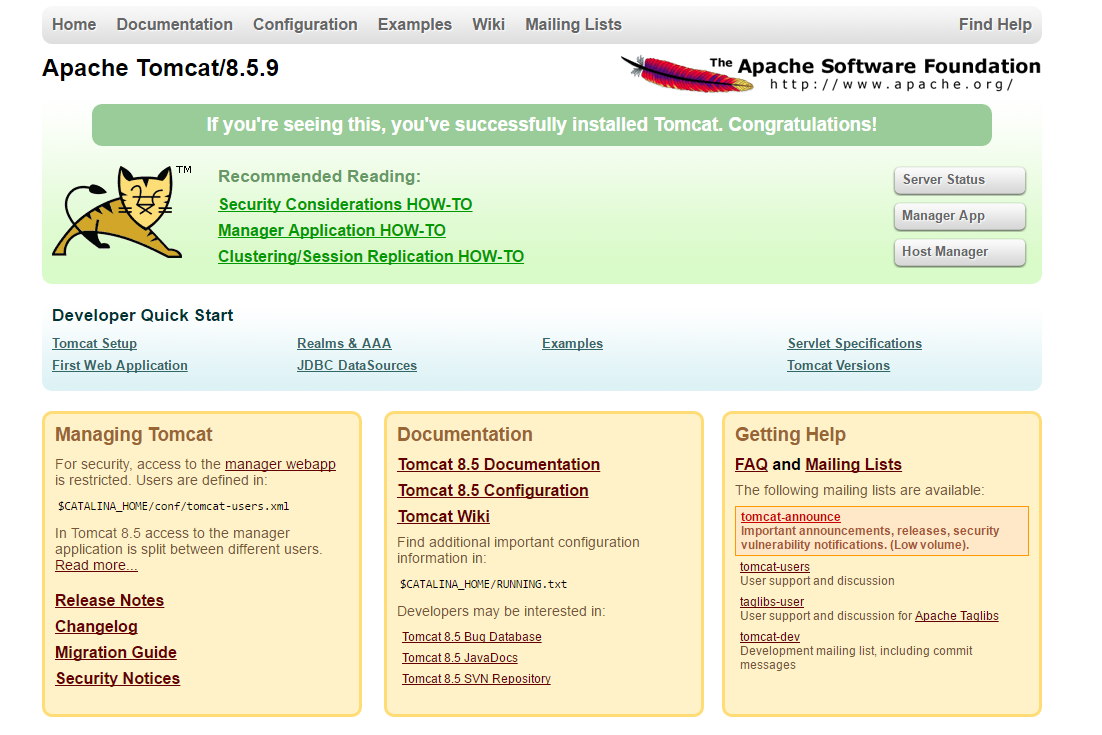Click the Developer Quick Start heading
The height and width of the screenshot is (735, 1102).
tap(143, 316)
